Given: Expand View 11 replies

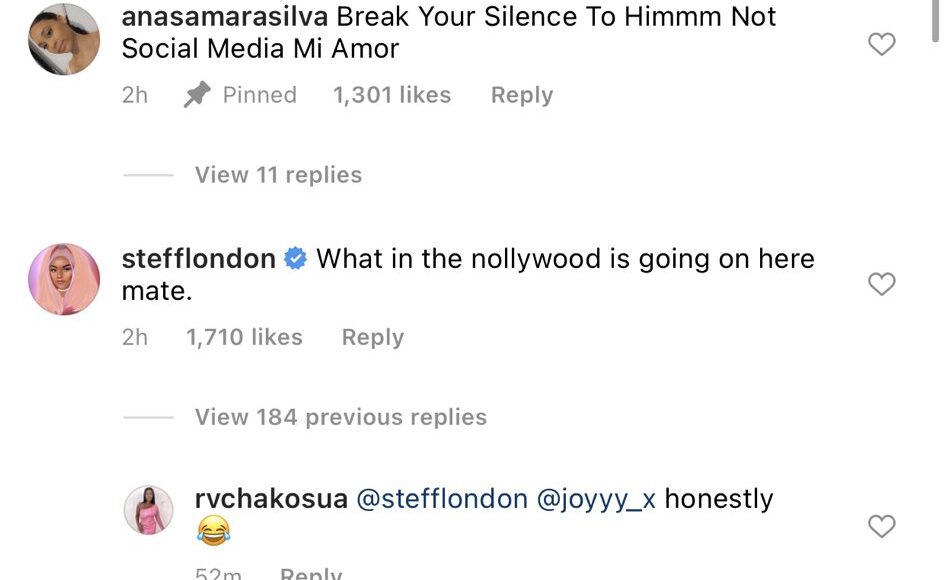Looking at the screenshot, I should [x=278, y=175].
